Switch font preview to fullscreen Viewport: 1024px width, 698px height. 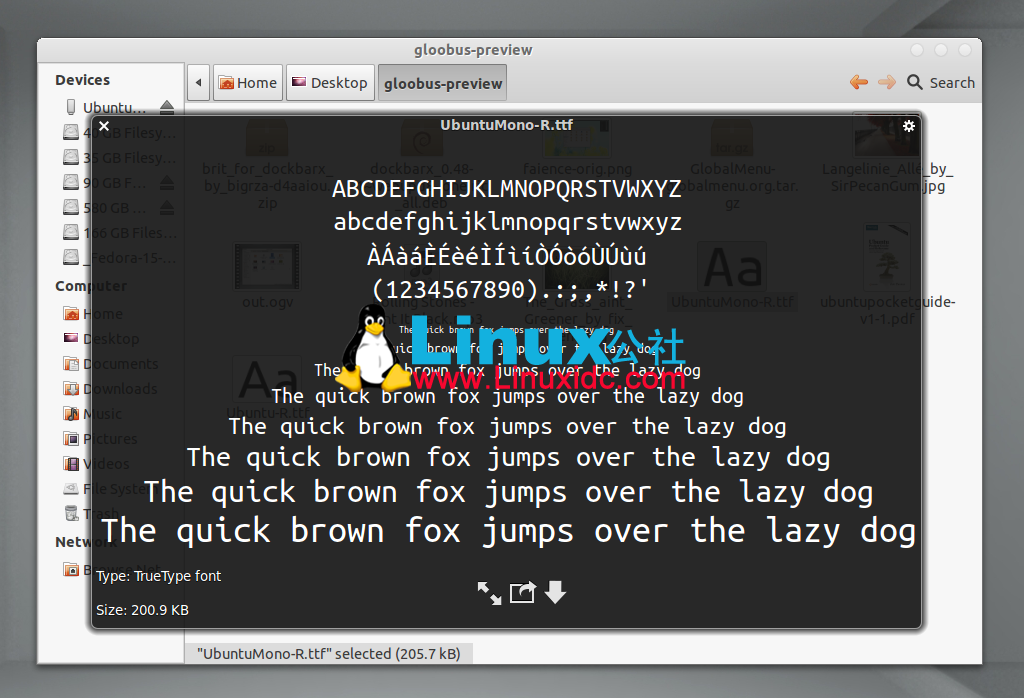tap(489, 593)
